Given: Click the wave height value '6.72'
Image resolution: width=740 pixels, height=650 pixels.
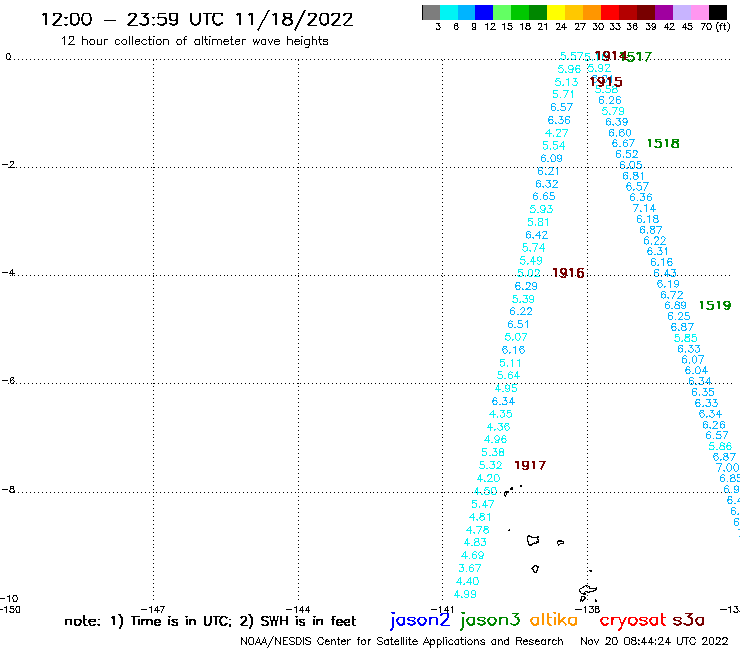Looking at the screenshot, I should click(x=672, y=295).
